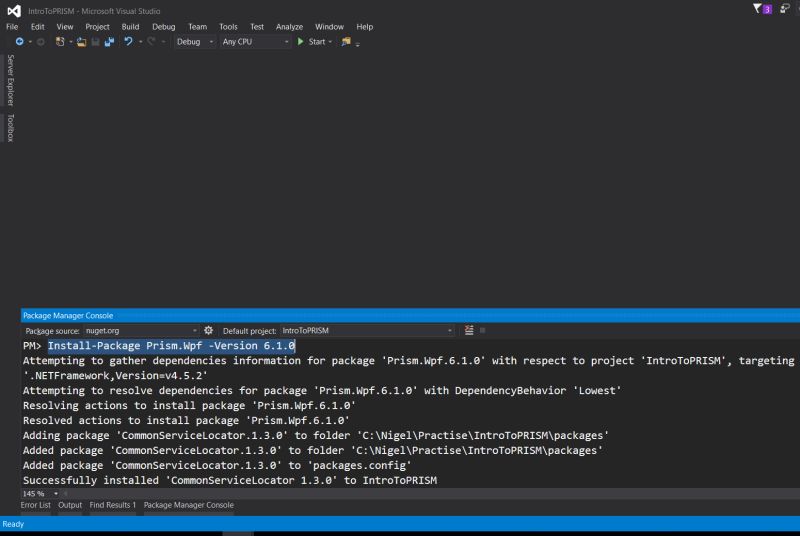This screenshot has width=800, height=536.
Task: Click the 'Adding package CommonServiceLocator' output line
Action: click(316, 436)
